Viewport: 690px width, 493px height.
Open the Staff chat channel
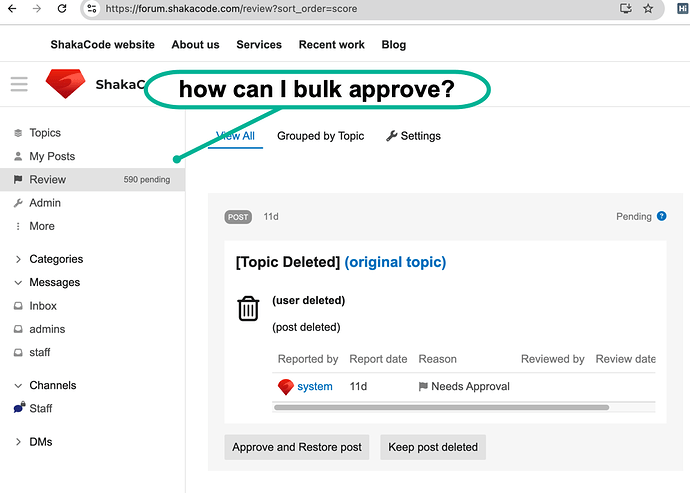point(92,408)
